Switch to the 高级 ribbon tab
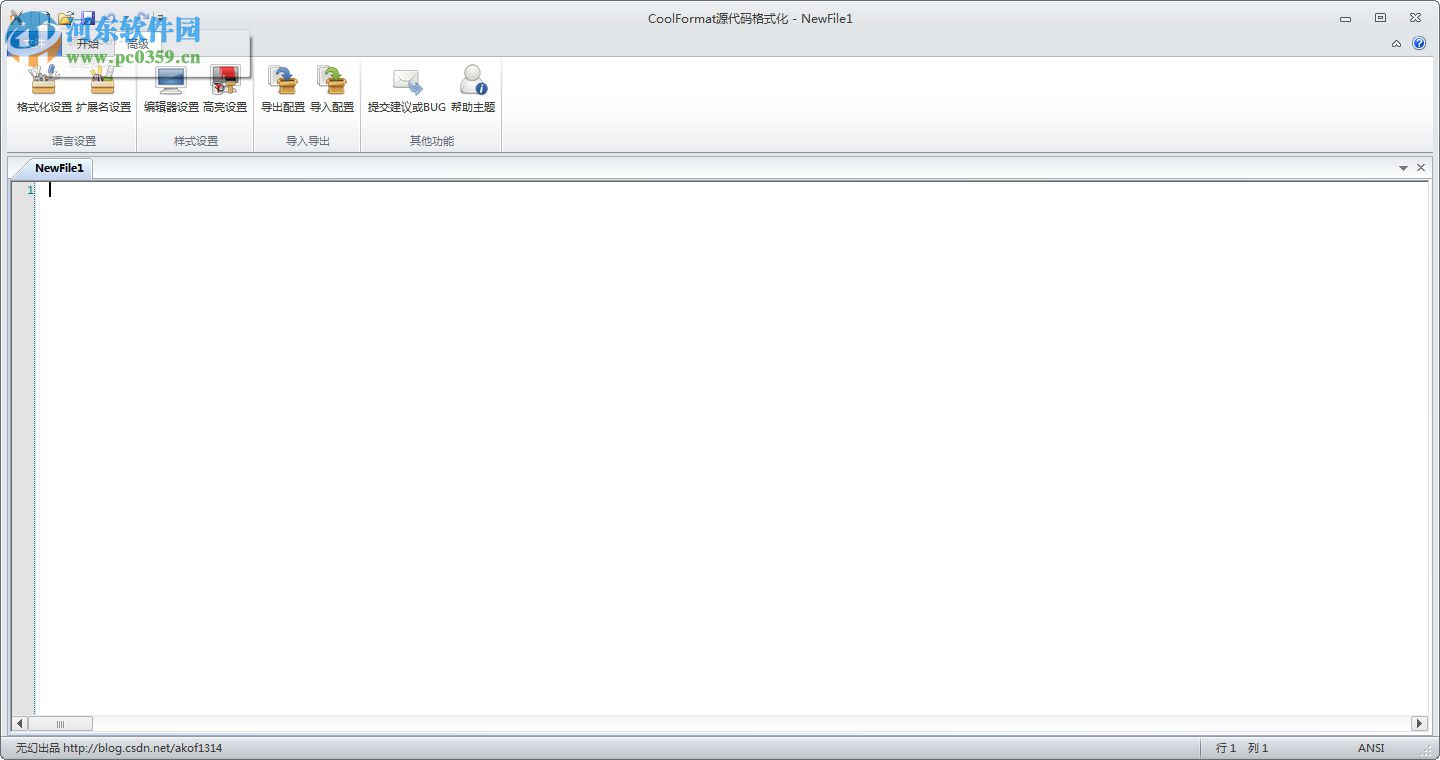This screenshot has width=1440, height=760. pyautogui.click(x=138, y=44)
